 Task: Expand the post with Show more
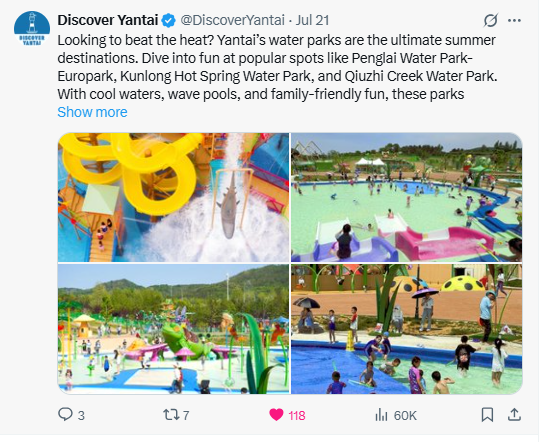tap(92, 112)
